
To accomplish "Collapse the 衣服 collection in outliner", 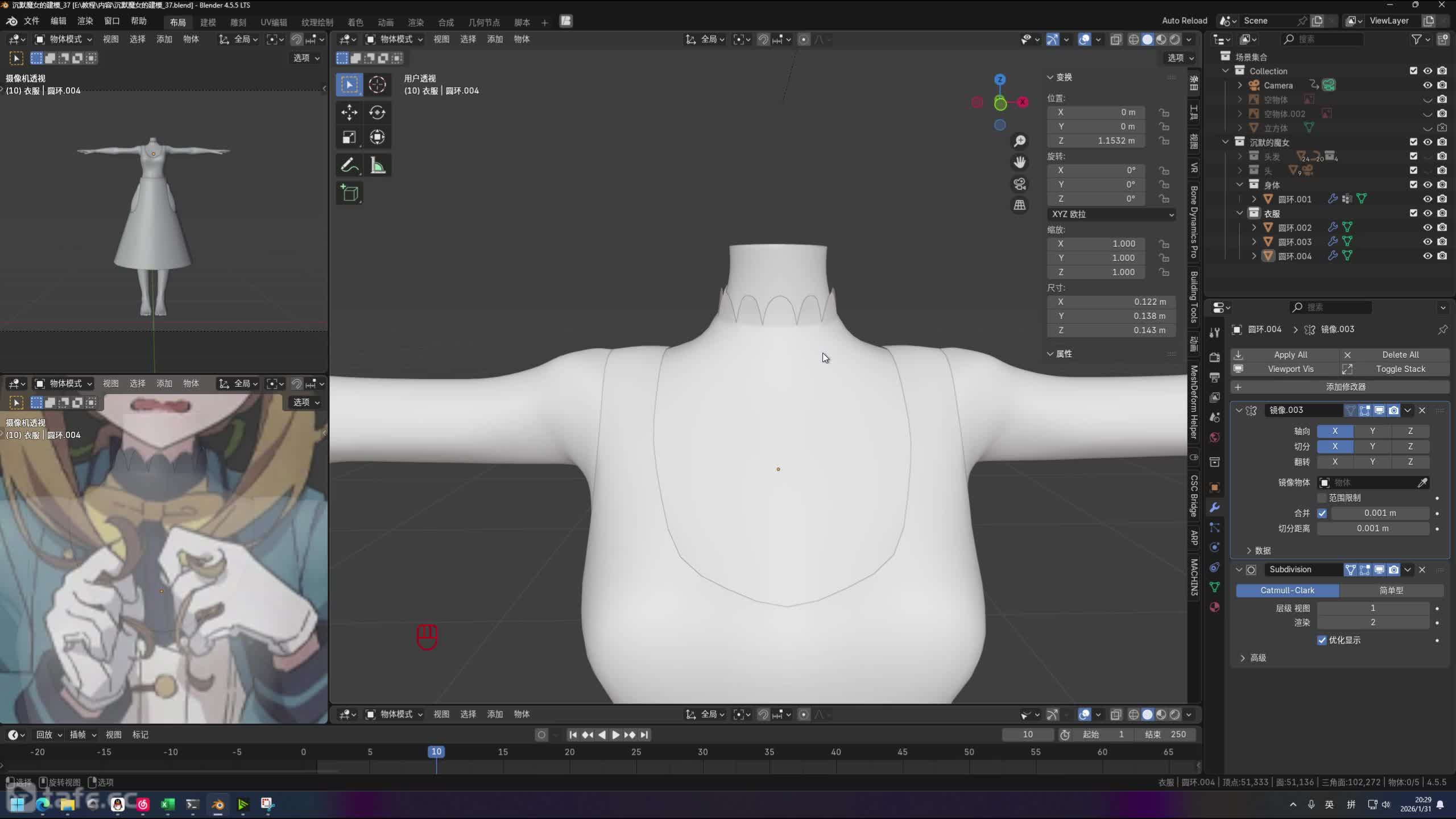I will [x=1240, y=213].
